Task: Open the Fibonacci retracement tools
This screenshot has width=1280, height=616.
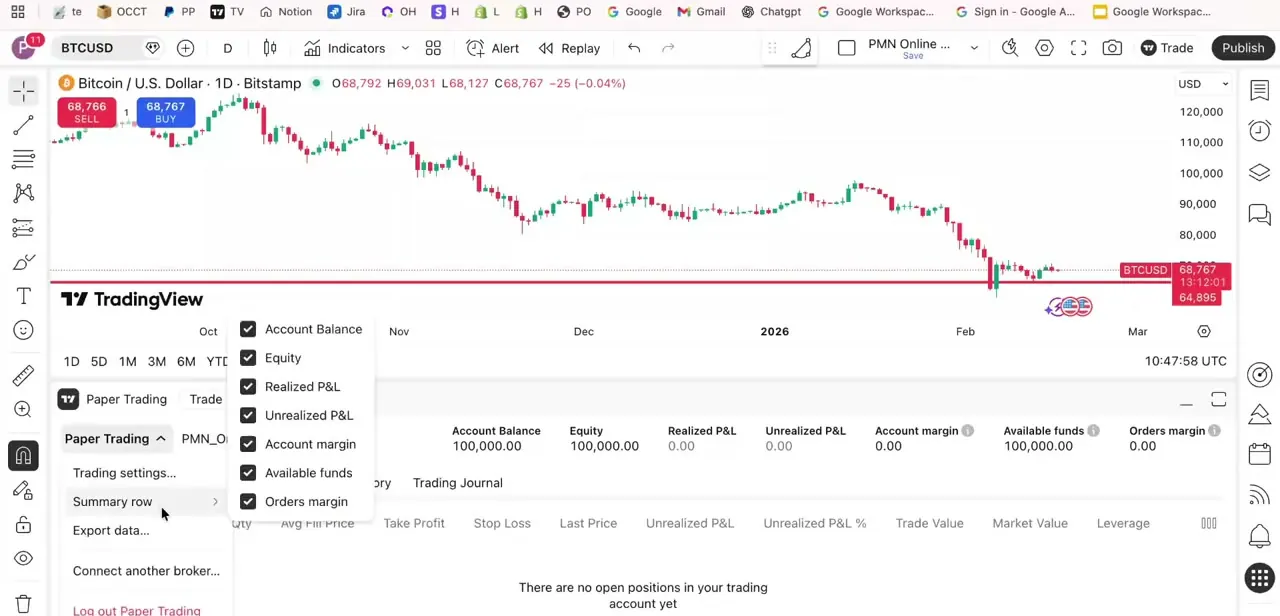Action: [x=23, y=159]
